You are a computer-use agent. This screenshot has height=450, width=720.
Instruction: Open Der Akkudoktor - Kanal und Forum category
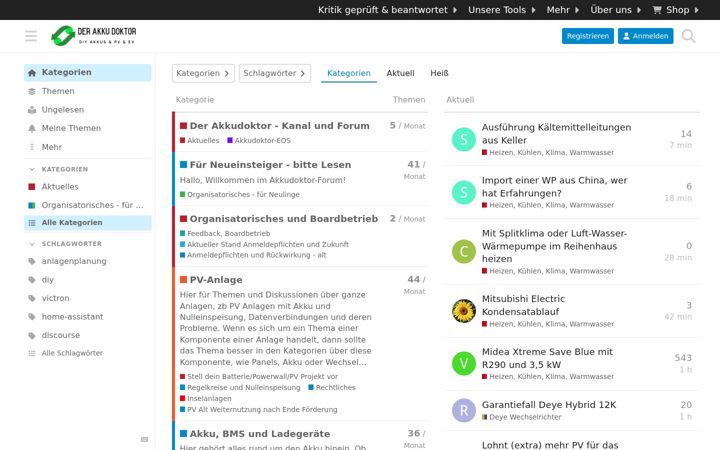(279, 126)
